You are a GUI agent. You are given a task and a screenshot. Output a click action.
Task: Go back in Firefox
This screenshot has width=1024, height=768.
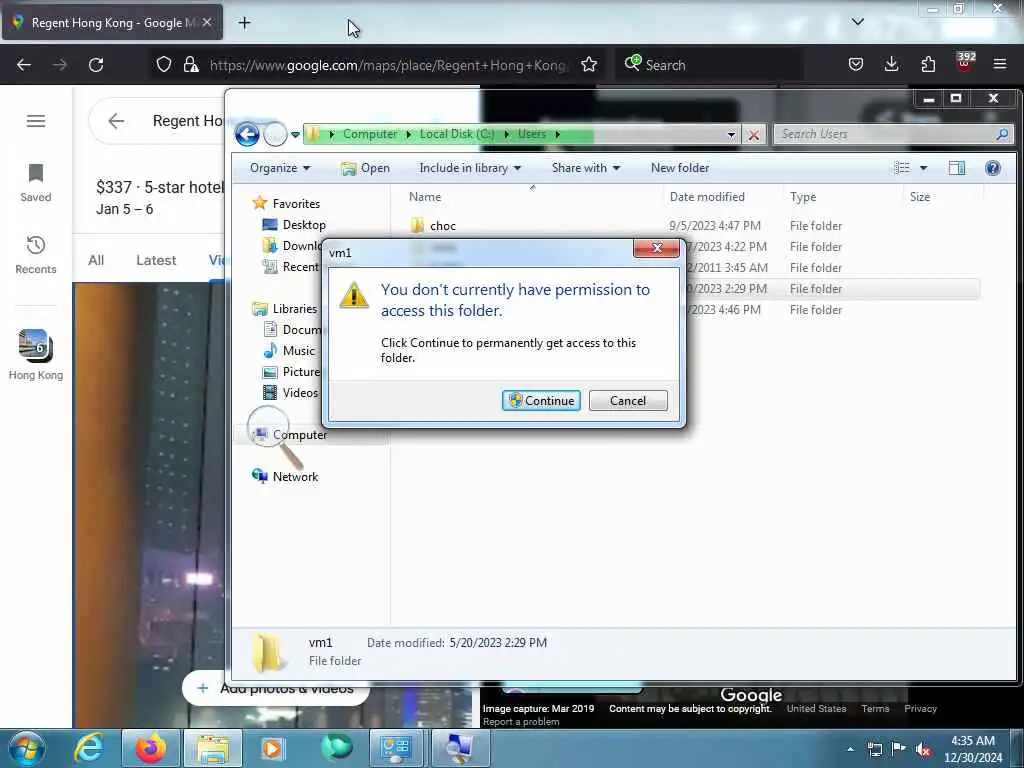24,65
